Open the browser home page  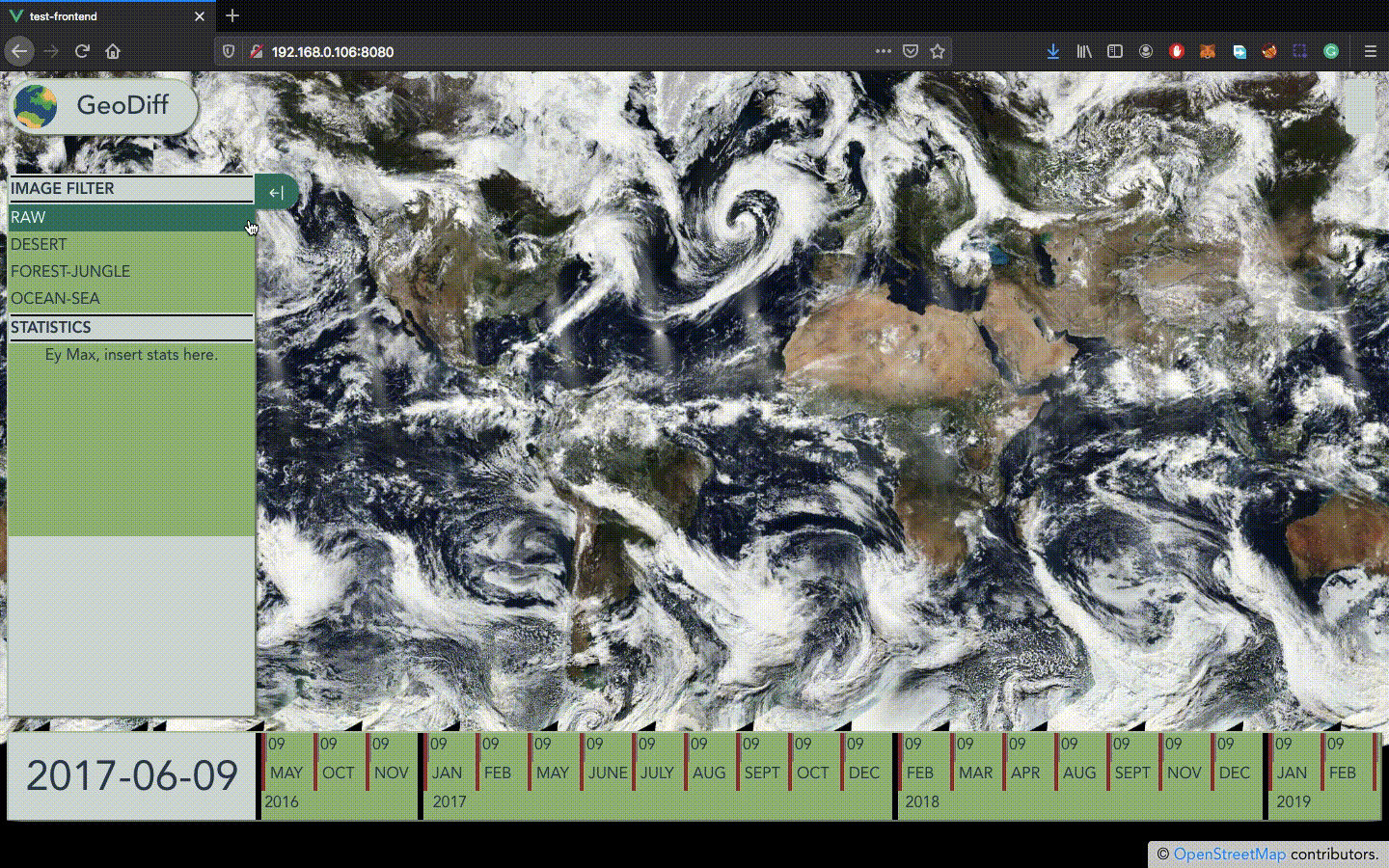pyautogui.click(x=113, y=51)
